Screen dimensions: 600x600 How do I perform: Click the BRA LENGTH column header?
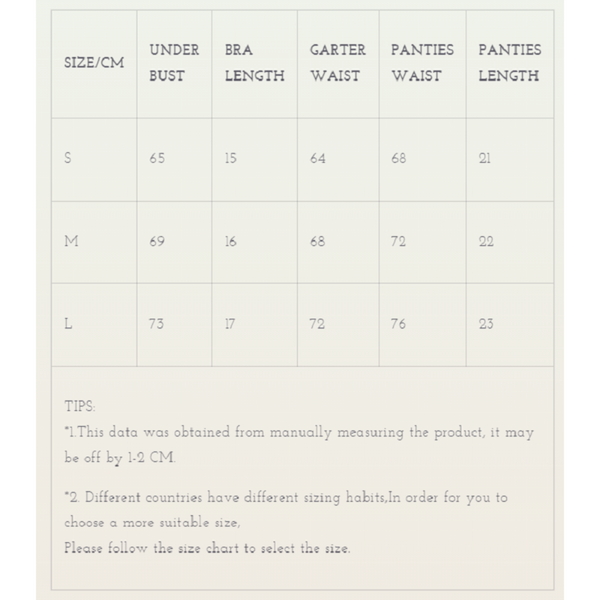click(254, 62)
